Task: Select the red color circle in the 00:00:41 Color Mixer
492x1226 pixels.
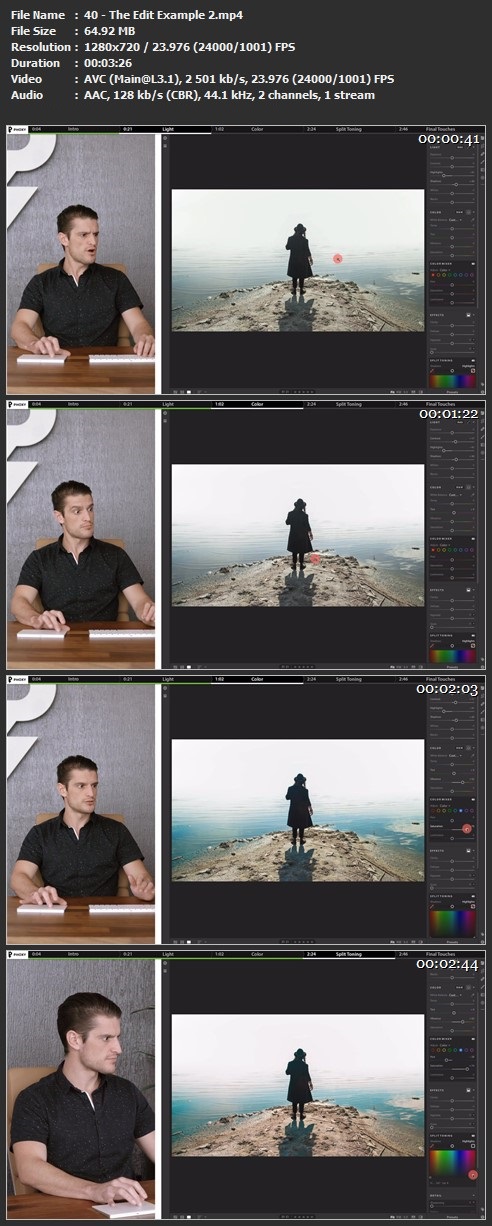Action: point(433,275)
